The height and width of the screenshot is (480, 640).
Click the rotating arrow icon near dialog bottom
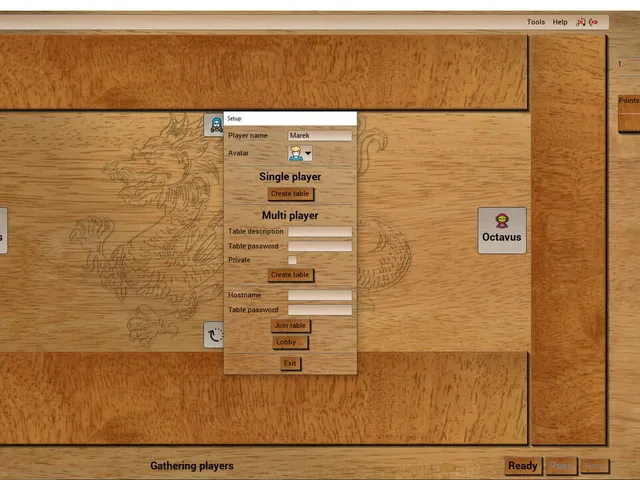pyautogui.click(x=214, y=335)
